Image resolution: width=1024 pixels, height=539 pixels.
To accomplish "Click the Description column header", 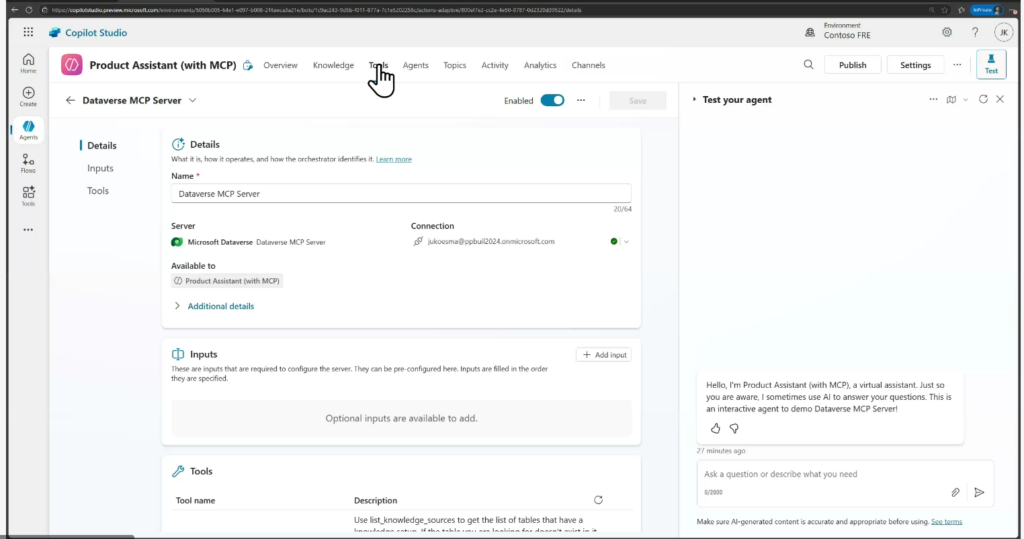I will point(376,500).
